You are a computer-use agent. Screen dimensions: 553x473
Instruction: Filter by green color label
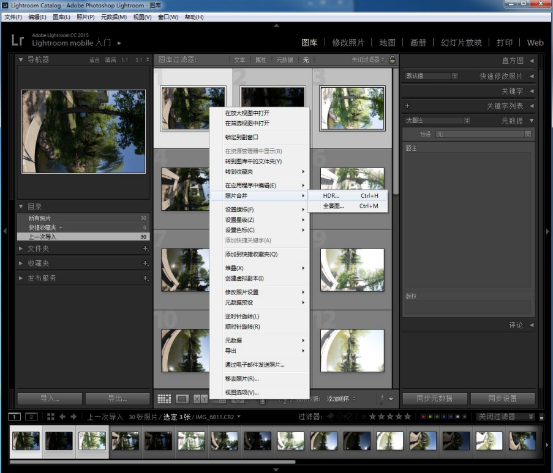pyautogui.click(x=437, y=417)
